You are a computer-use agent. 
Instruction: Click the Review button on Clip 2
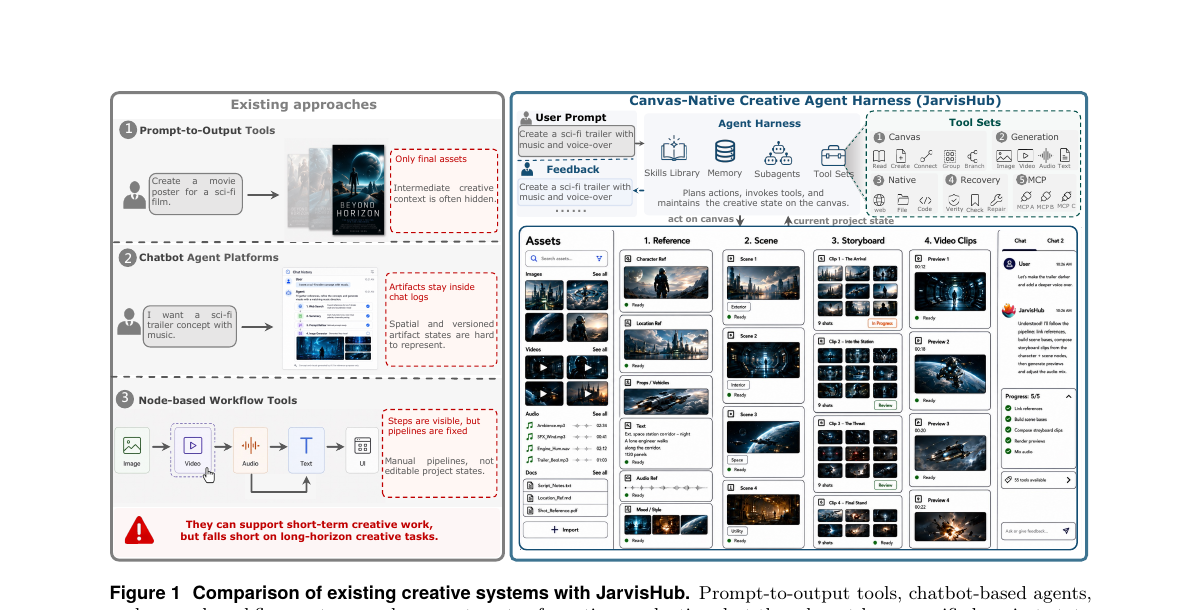click(x=886, y=405)
